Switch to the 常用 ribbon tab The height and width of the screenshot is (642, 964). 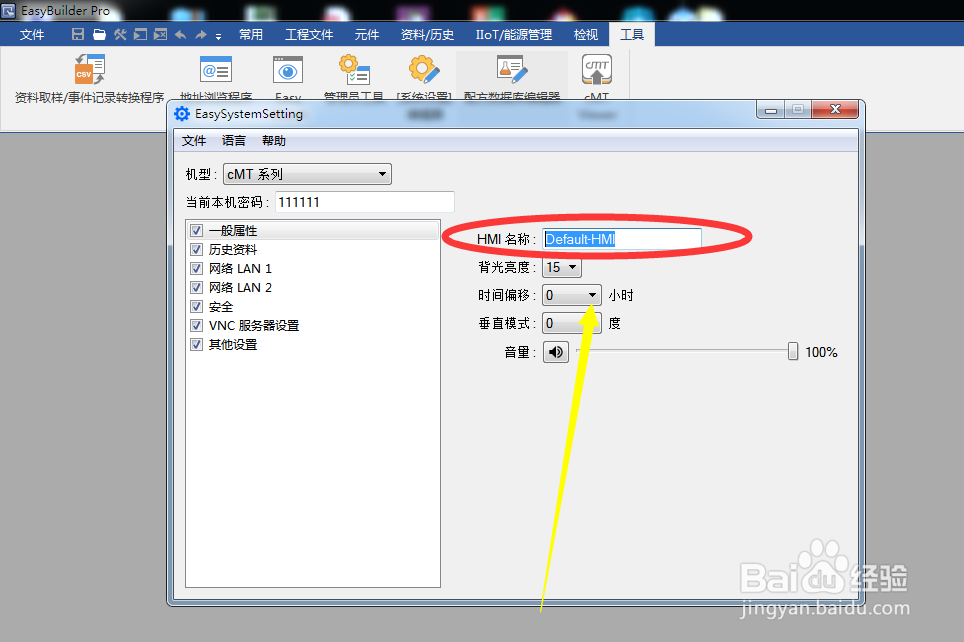(x=251, y=34)
